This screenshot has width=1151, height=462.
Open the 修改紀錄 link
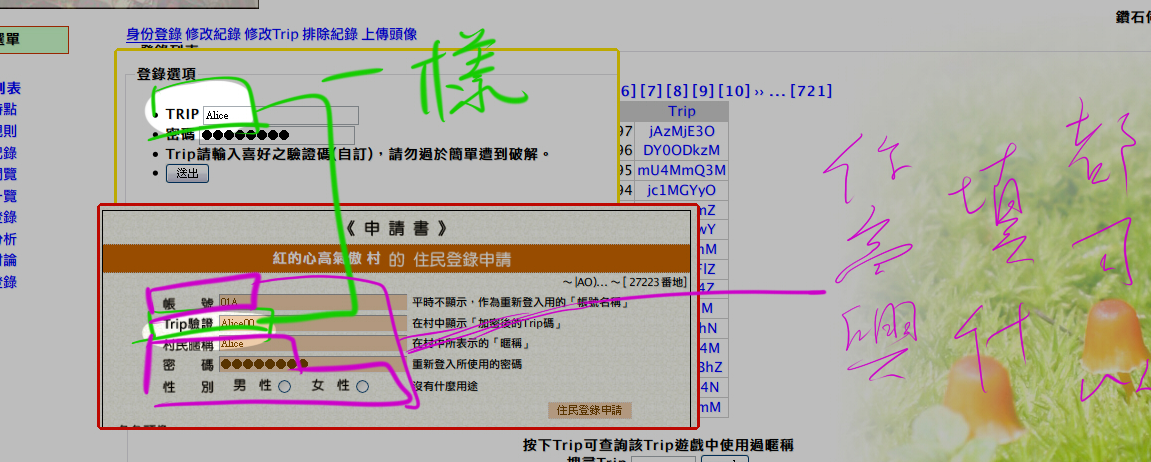(x=213, y=34)
